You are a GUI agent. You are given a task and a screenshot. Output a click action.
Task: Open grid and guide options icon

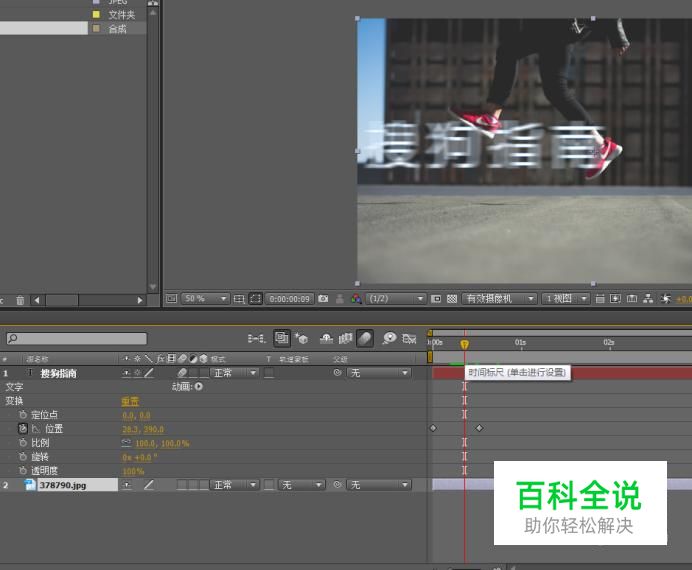239,299
